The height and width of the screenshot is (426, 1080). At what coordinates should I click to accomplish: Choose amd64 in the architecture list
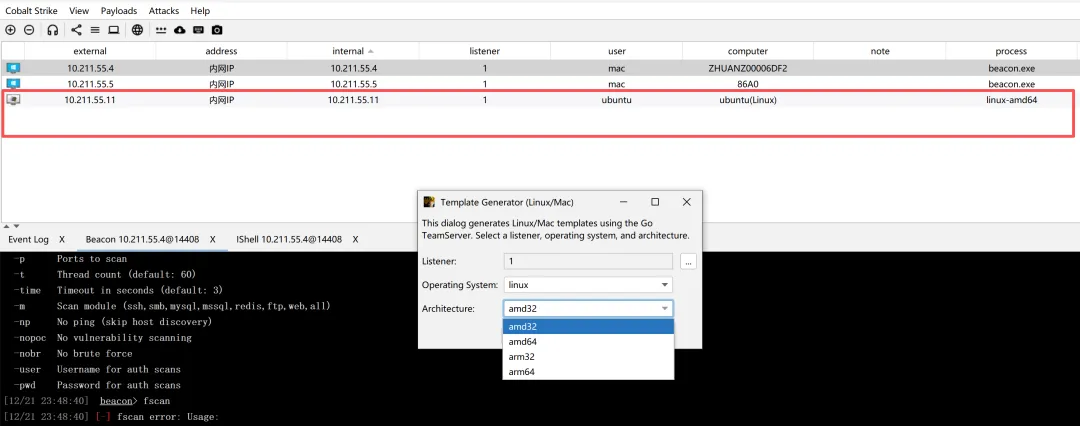point(588,342)
